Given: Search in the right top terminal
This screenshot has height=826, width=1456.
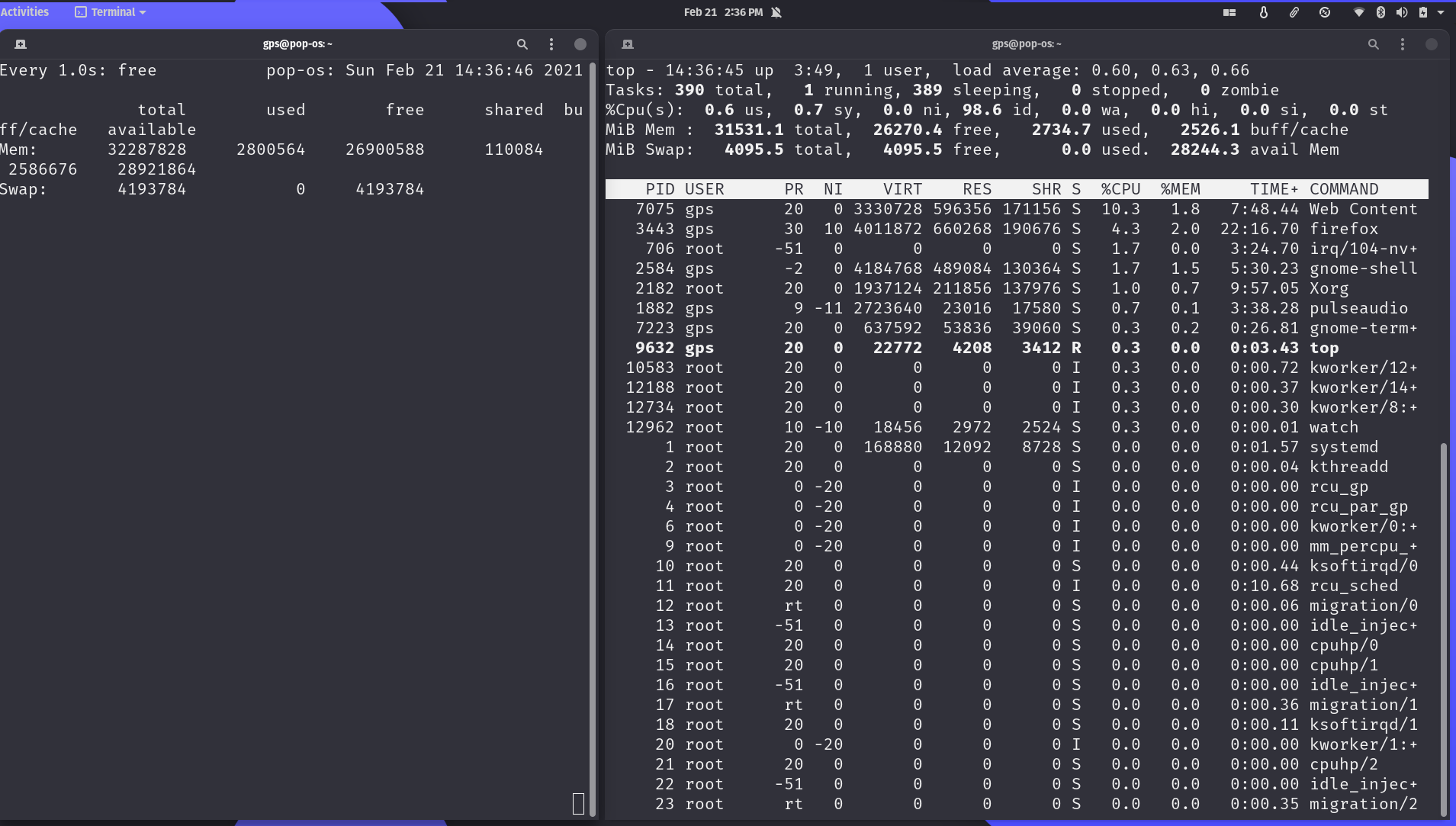Looking at the screenshot, I should point(1374,44).
